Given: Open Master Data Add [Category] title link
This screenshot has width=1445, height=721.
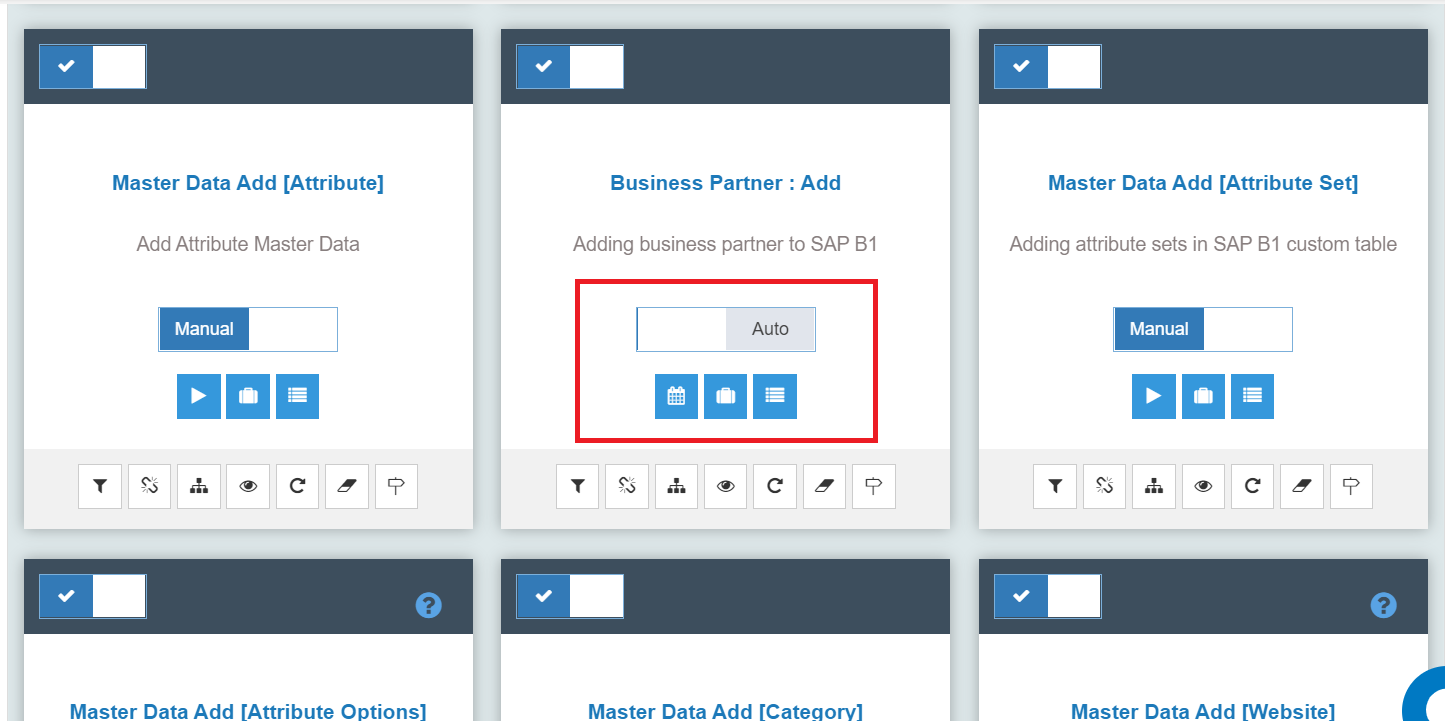Looking at the screenshot, I should point(726,711).
